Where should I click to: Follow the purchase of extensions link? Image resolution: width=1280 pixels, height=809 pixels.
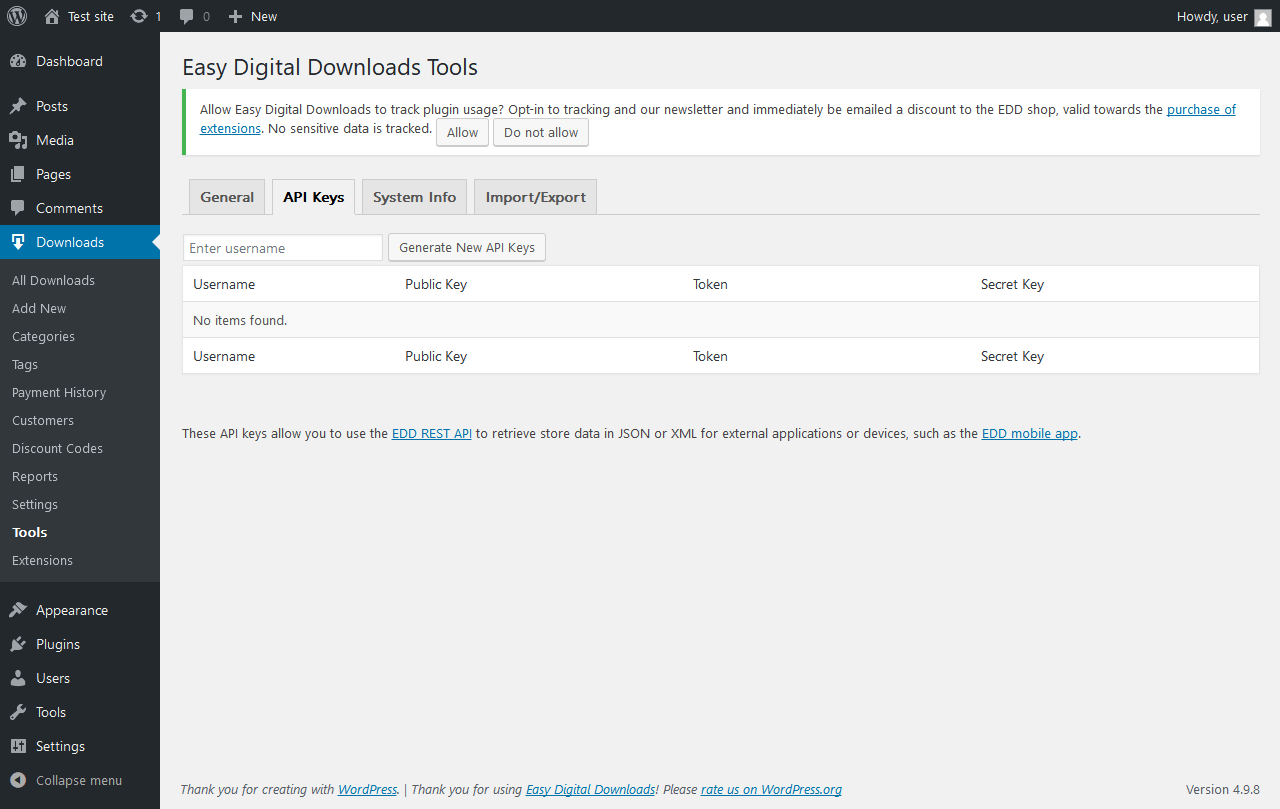click(x=1201, y=109)
